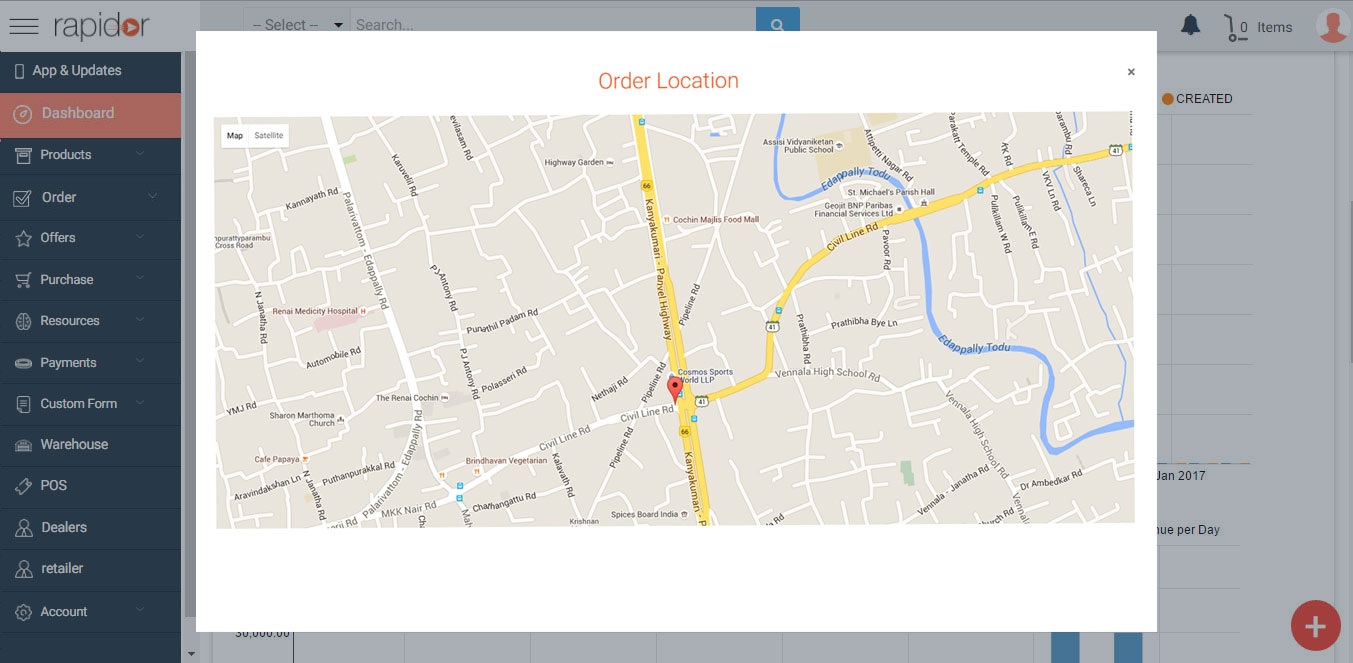Click the App & Updates phone icon
The height and width of the screenshot is (663, 1353).
point(20,71)
